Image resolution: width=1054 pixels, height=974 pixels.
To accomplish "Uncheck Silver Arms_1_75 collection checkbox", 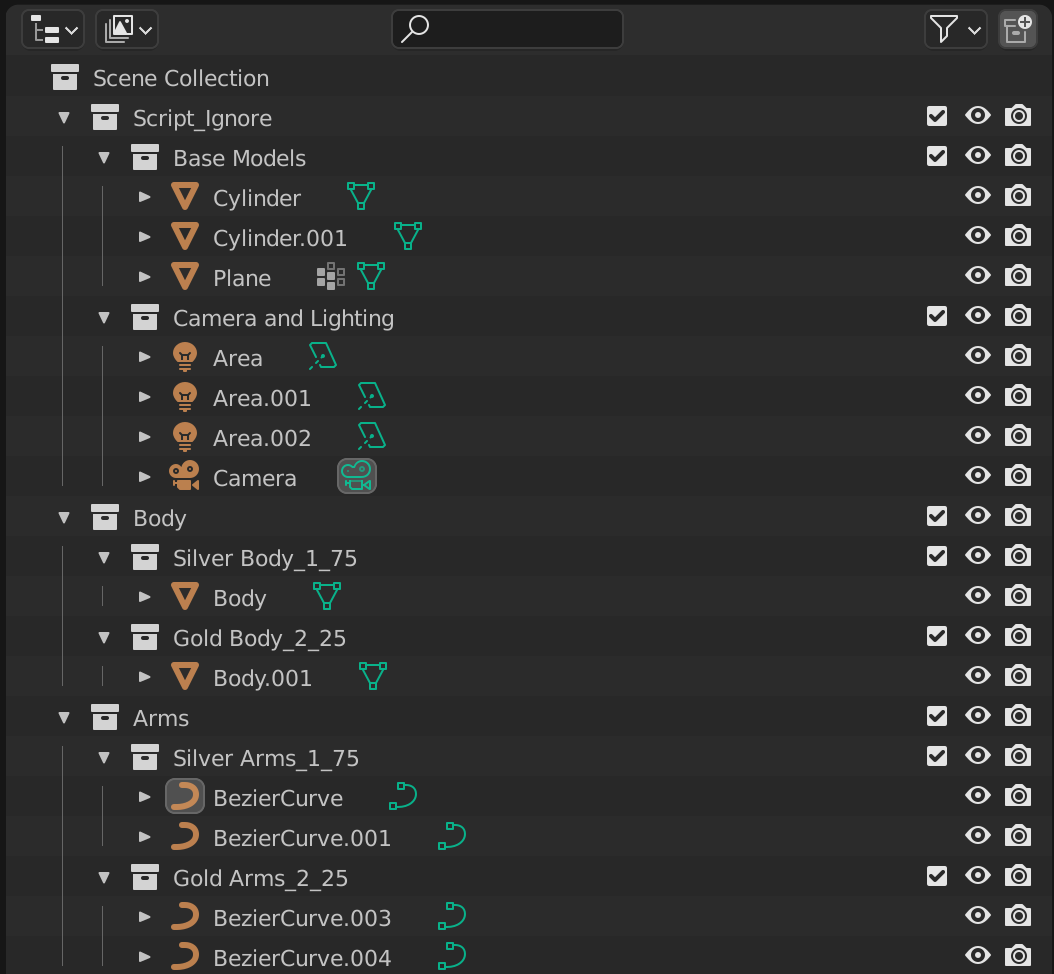I will (x=937, y=756).
